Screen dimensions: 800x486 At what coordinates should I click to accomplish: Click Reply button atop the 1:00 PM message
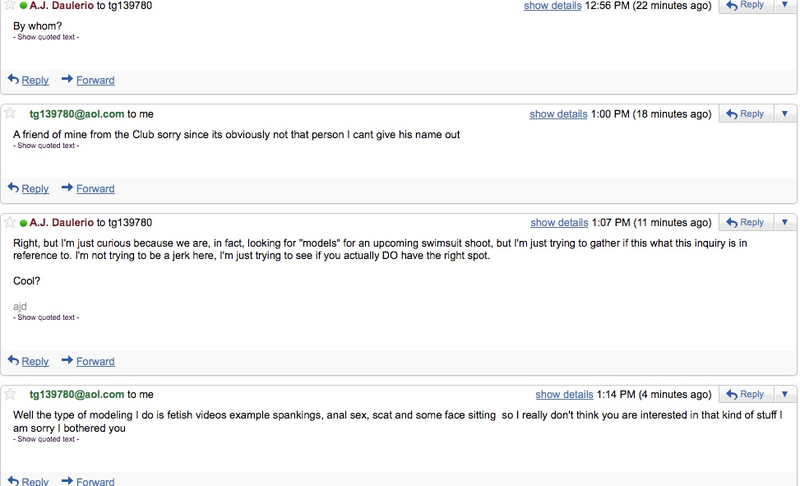(x=746, y=114)
